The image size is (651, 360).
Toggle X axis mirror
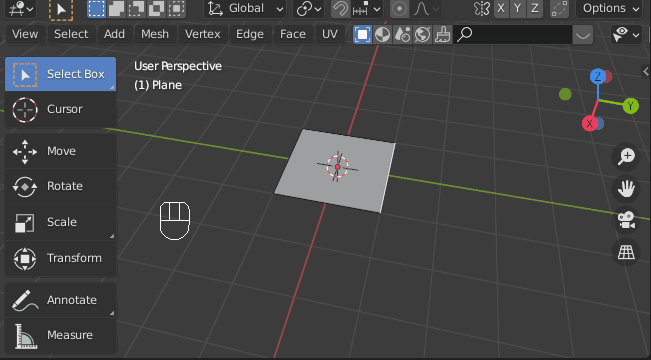coord(501,8)
